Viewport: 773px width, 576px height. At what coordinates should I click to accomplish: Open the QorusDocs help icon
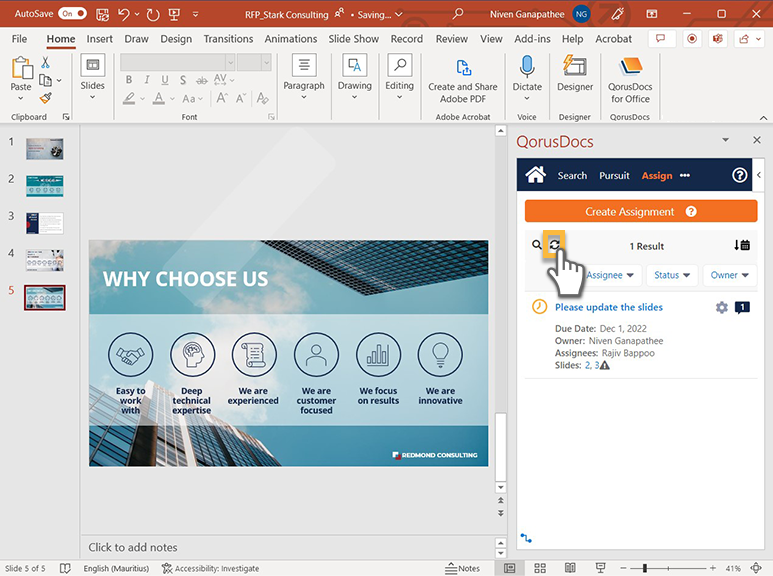[740, 175]
